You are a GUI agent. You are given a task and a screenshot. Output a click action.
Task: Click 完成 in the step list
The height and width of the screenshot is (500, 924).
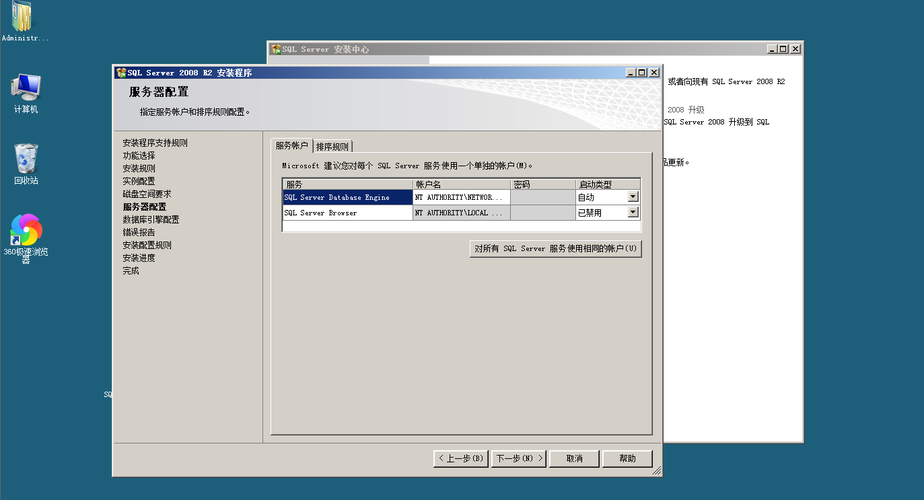pos(131,271)
